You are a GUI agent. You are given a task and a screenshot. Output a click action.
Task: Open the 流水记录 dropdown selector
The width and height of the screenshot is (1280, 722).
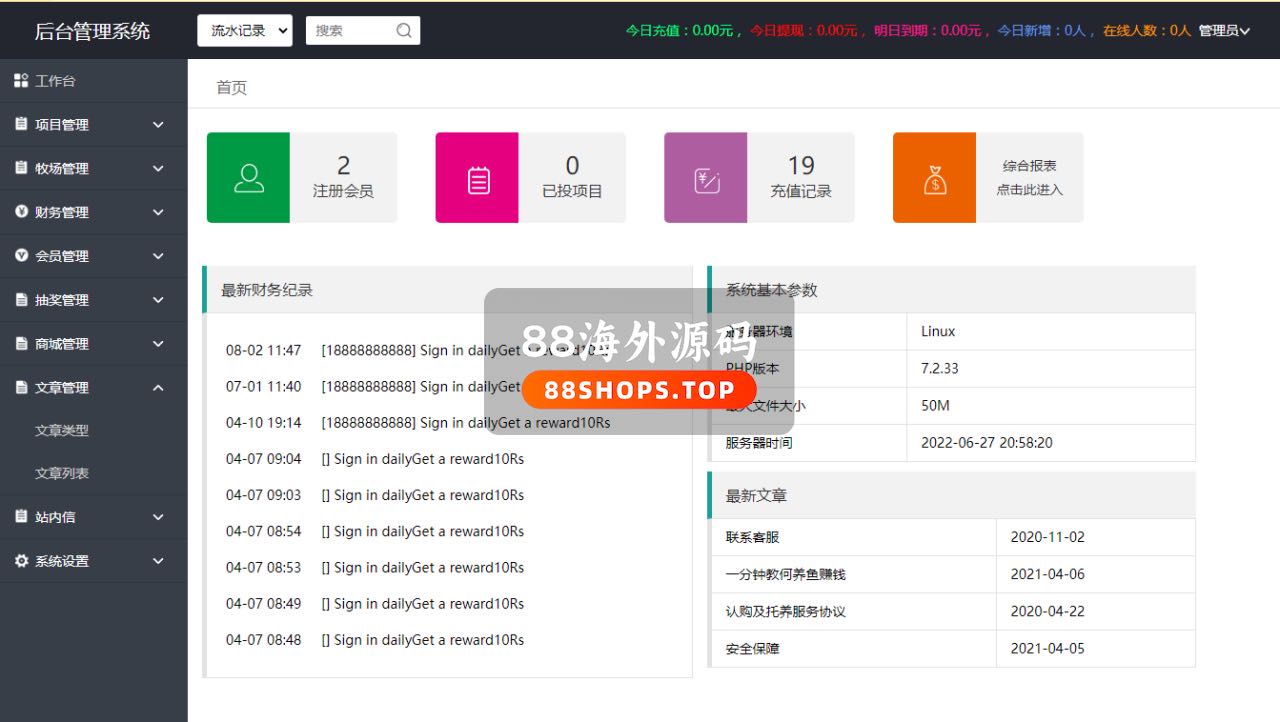point(245,31)
